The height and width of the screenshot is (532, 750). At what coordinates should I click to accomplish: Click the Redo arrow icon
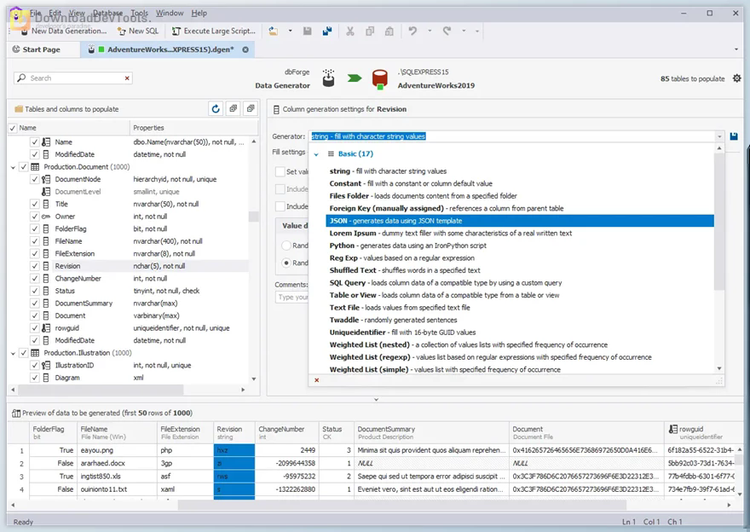pyautogui.click(x=447, y=31)
